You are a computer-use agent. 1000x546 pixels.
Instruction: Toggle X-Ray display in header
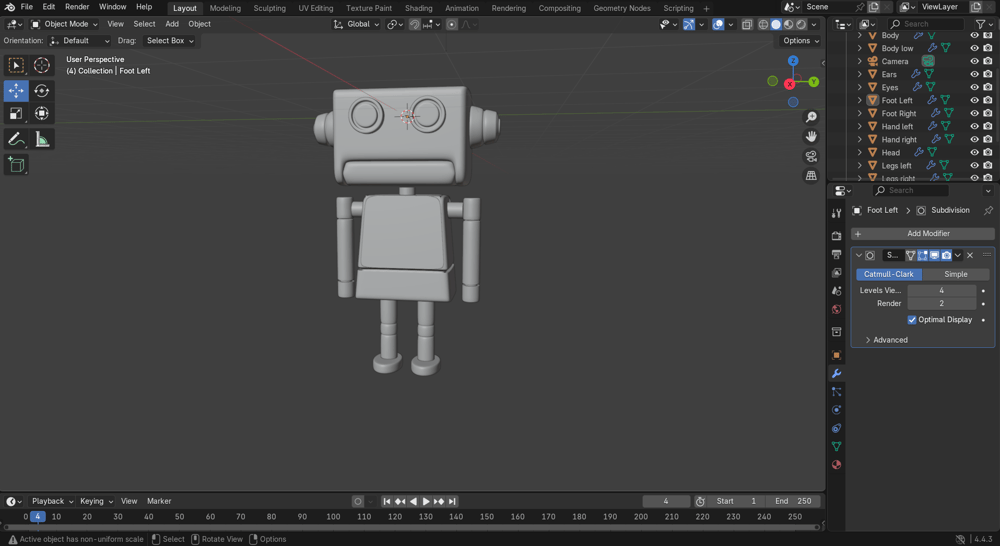747,24
